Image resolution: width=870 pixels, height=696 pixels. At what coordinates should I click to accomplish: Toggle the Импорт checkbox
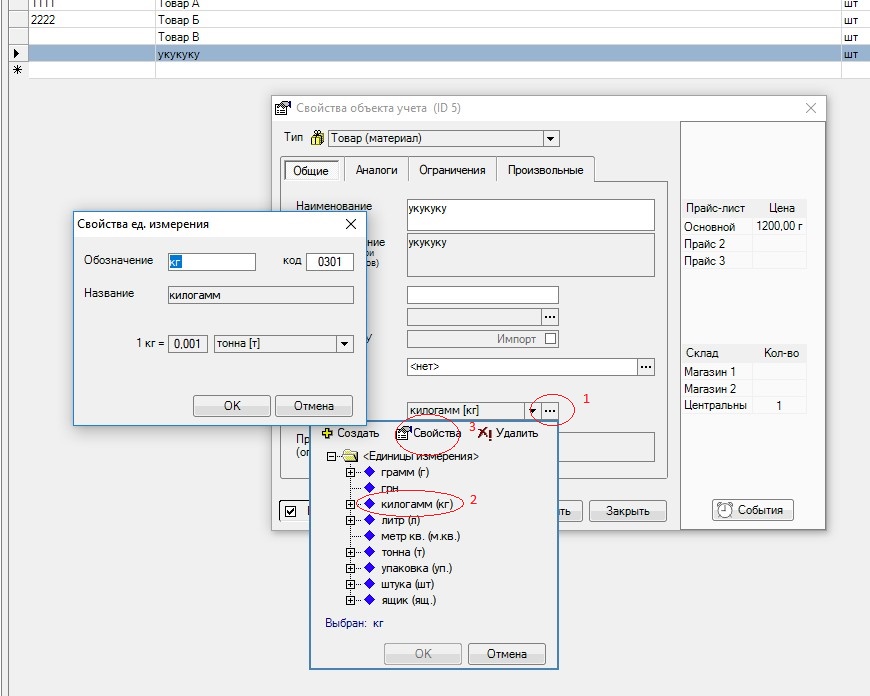tap(550, 339)
